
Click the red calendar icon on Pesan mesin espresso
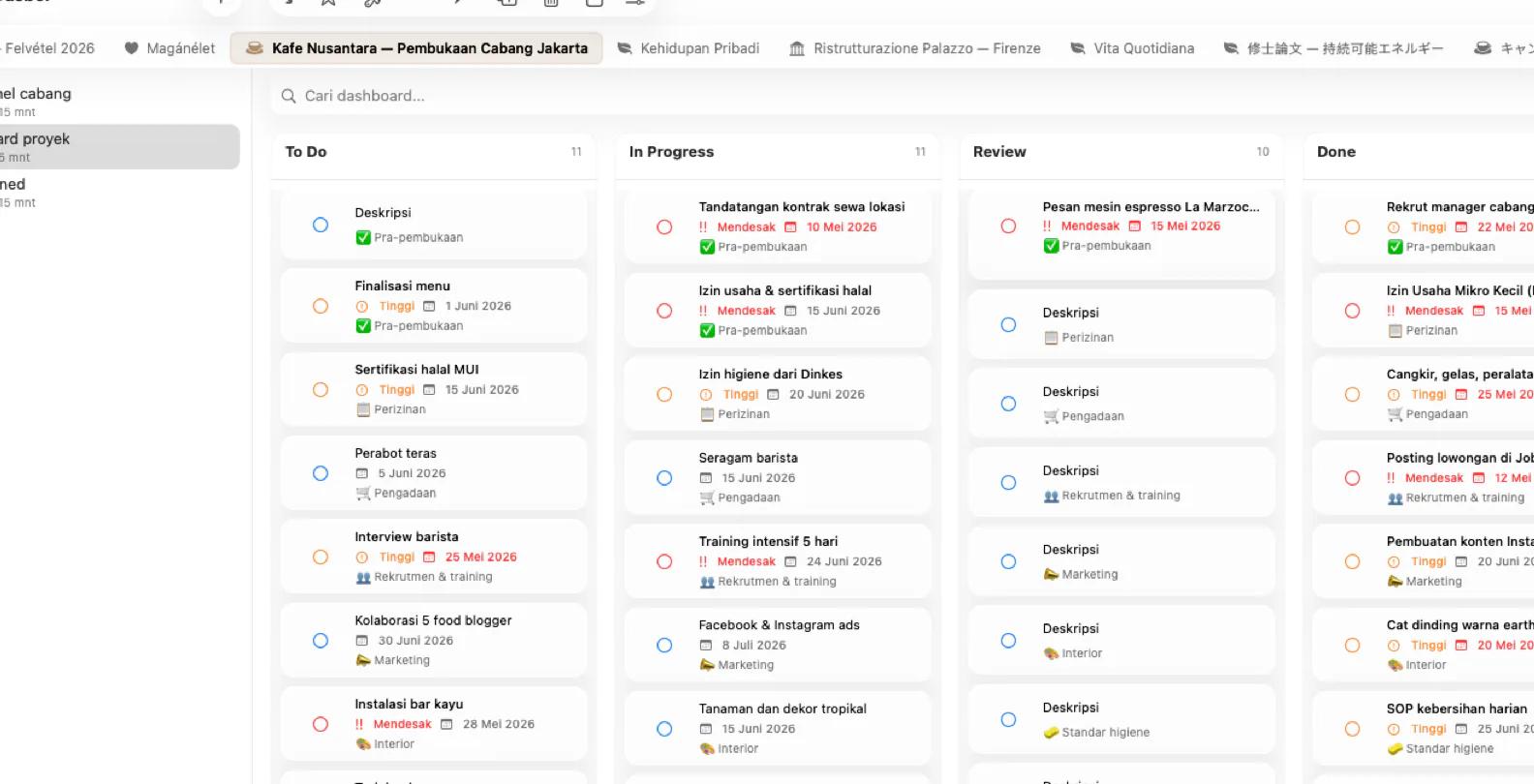coord(1134,226)
